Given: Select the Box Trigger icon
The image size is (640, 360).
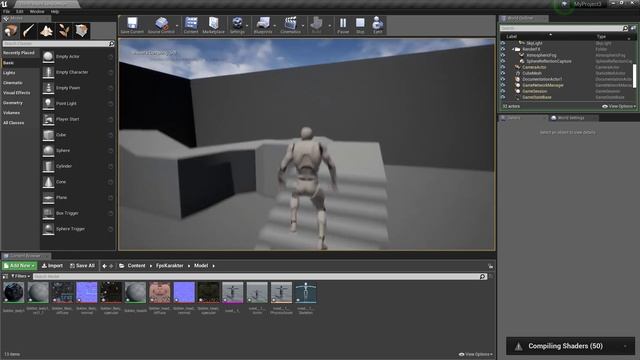Looking at the screenshot, I should 48,213.
